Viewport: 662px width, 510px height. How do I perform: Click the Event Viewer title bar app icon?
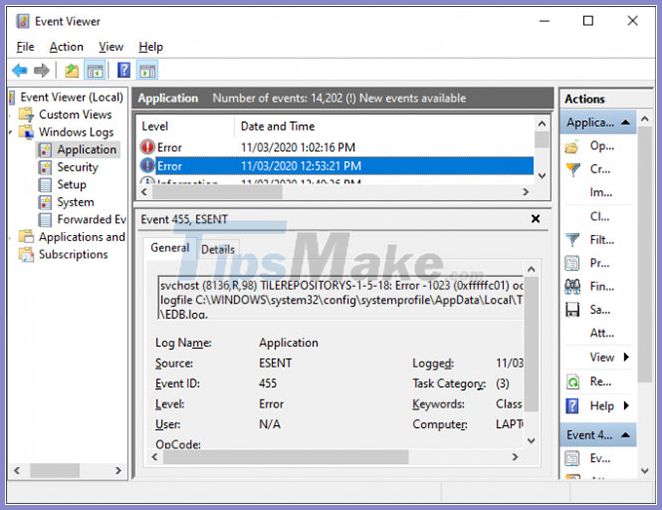point(22,21)
